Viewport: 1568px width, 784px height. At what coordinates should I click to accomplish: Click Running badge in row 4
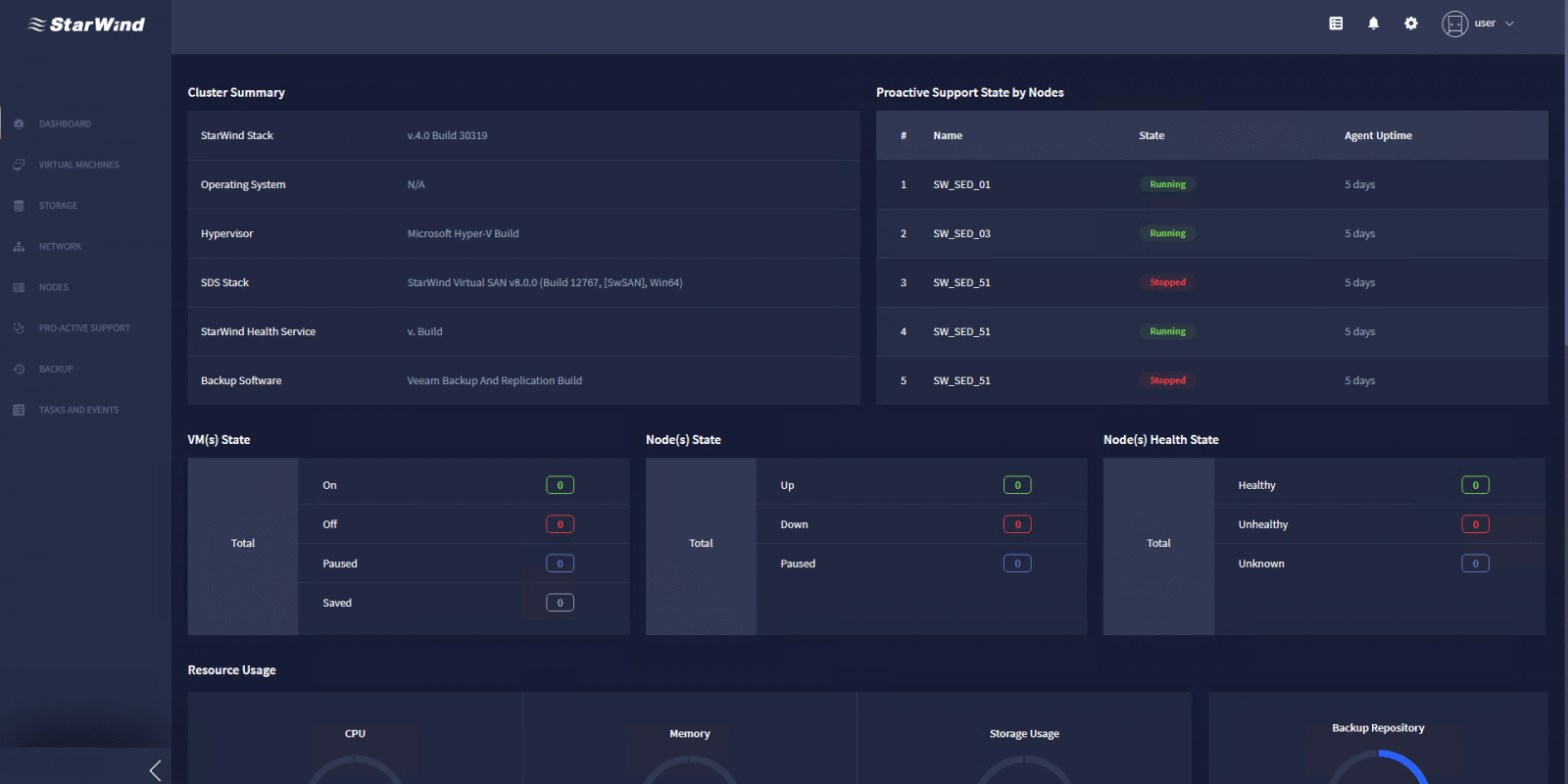[1167, 331]
